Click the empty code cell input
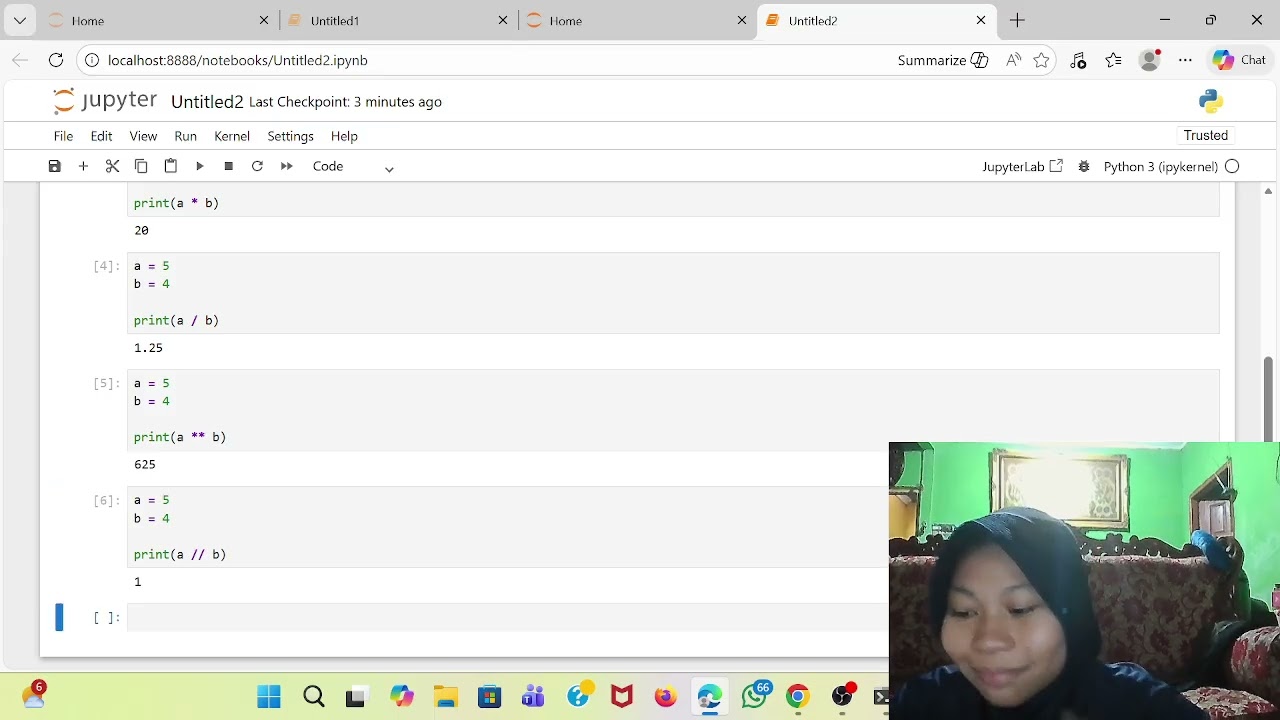This screenshot has width=1280, height=720. [x=506, y=617]
